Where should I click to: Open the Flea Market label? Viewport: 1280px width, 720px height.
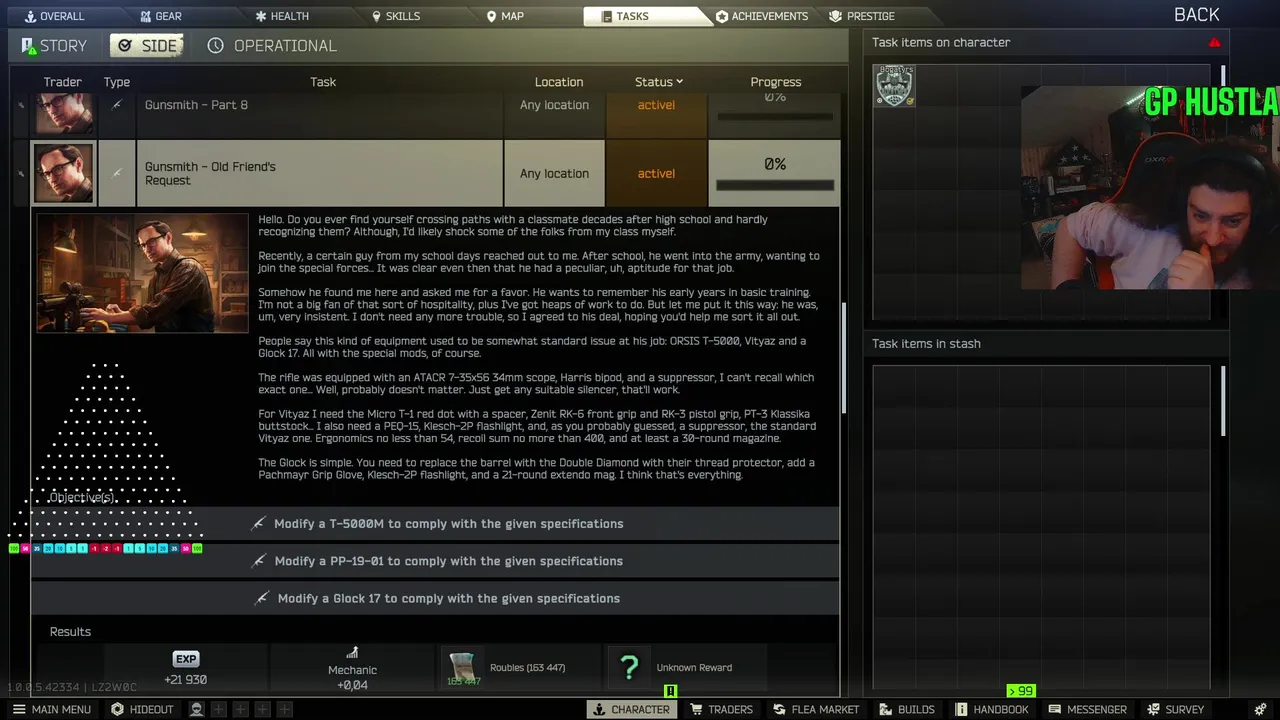(x=825, y=709)
